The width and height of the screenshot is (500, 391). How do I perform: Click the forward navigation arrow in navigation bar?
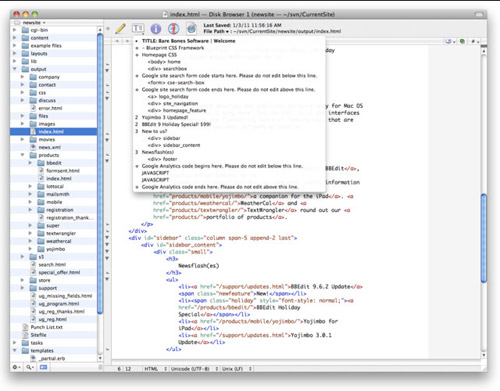pyautogui.click(x=127, y=41)
